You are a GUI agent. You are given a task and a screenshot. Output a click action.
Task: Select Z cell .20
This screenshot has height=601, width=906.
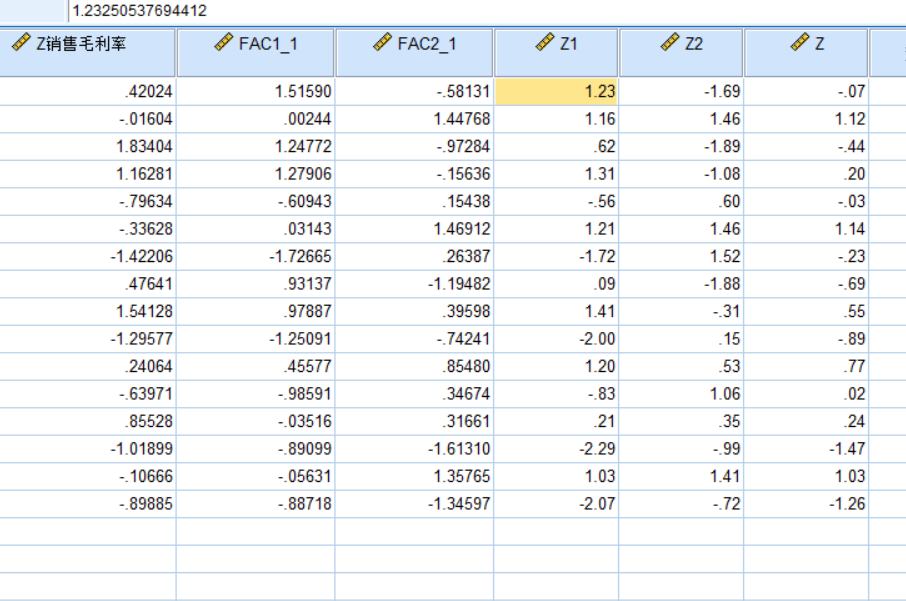click(x=807, y=174)
